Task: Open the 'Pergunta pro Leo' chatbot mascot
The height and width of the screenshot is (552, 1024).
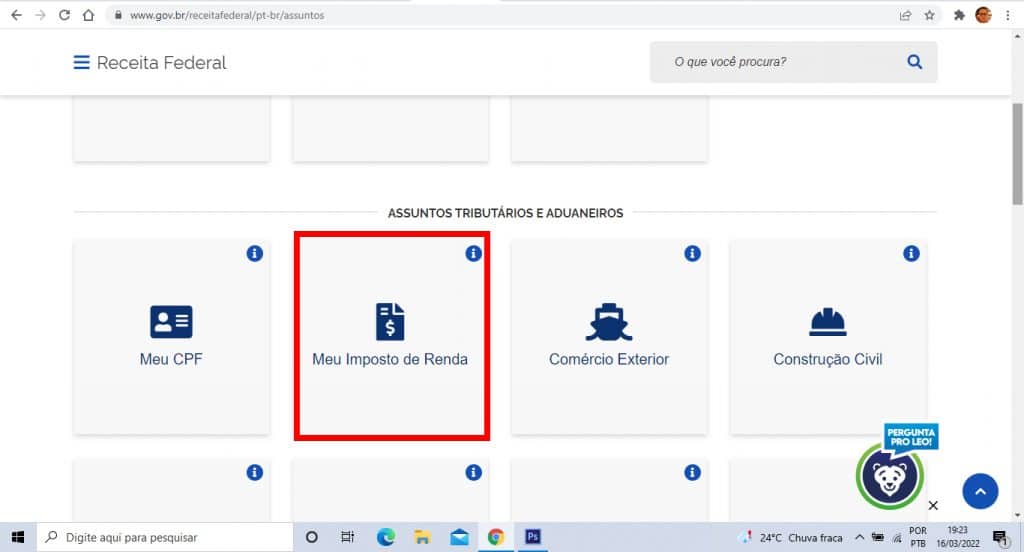Action: pos(890,476)
